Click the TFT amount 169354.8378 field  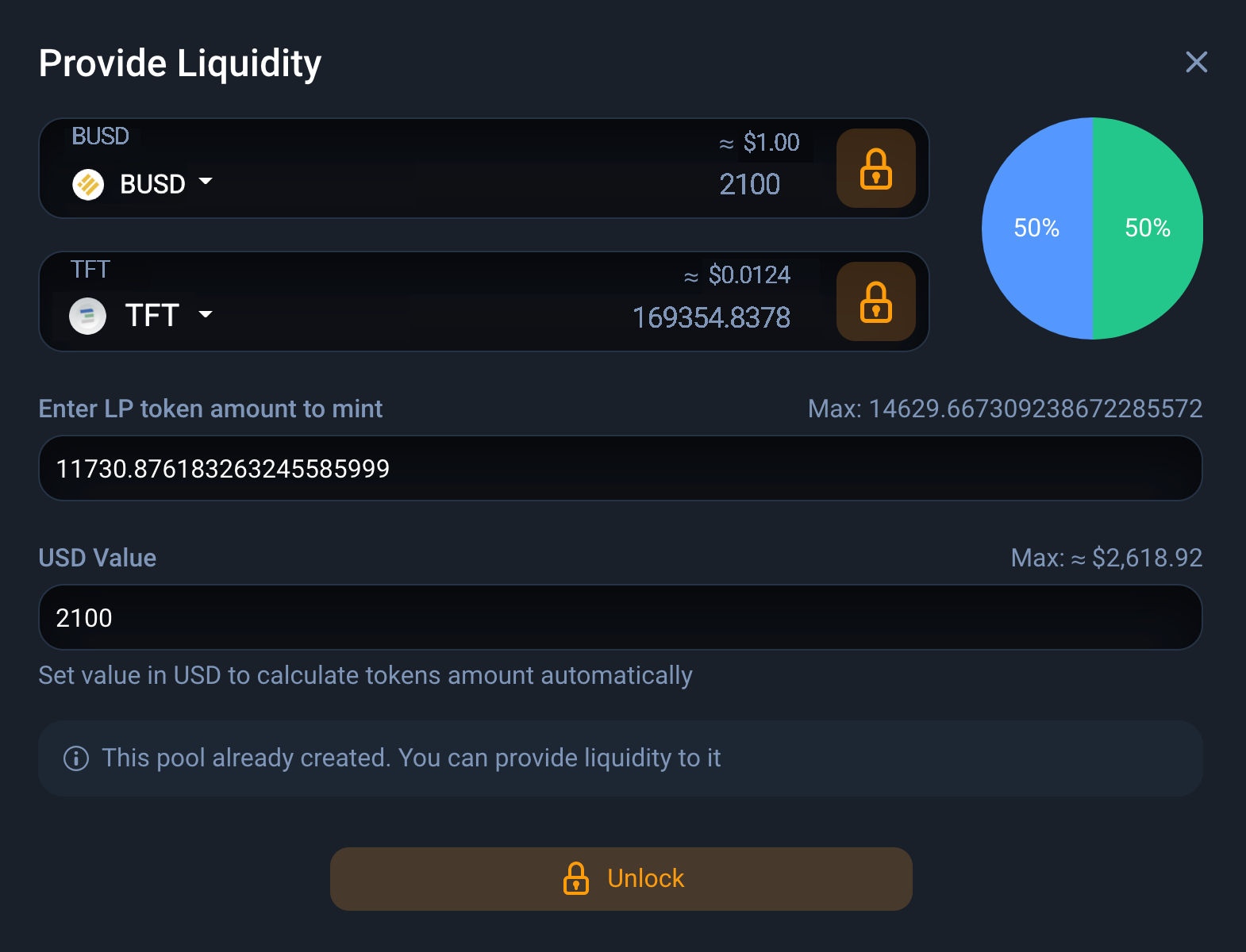[710, 318]
